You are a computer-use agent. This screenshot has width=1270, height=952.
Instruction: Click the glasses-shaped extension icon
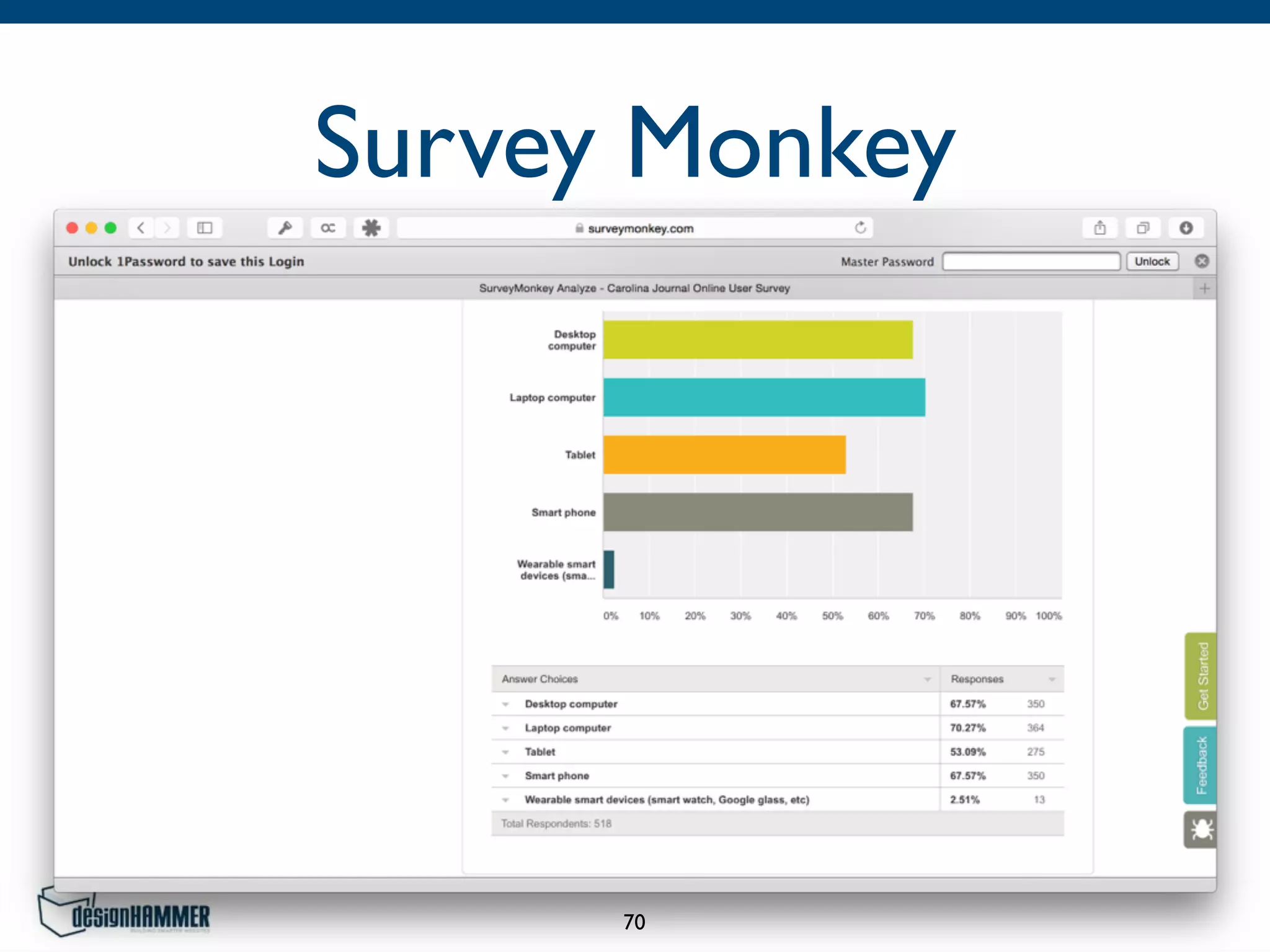pos(328,228)
